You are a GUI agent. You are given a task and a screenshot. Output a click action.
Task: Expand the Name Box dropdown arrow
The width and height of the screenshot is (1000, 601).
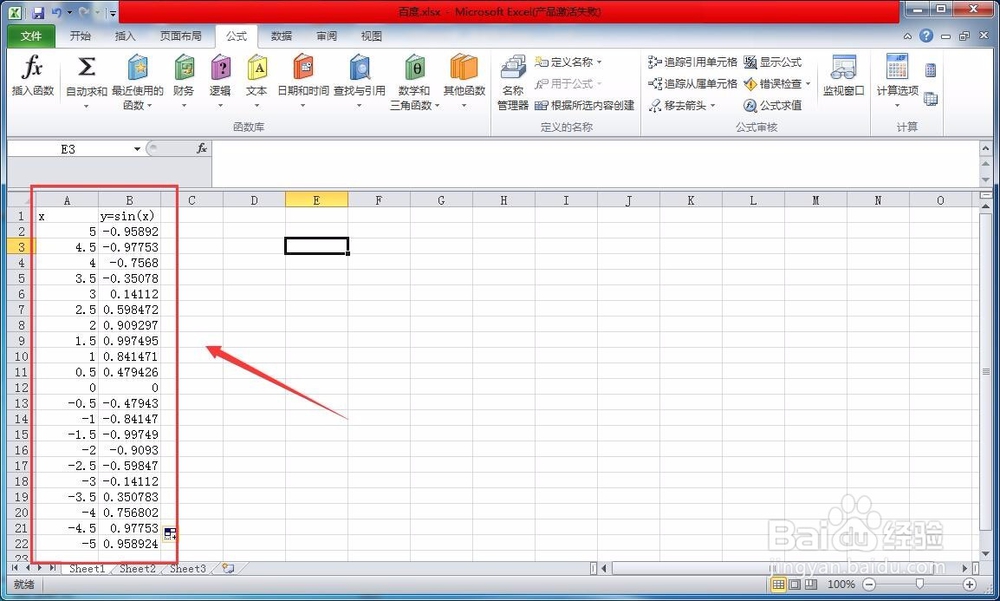click(x=136, y=149)
